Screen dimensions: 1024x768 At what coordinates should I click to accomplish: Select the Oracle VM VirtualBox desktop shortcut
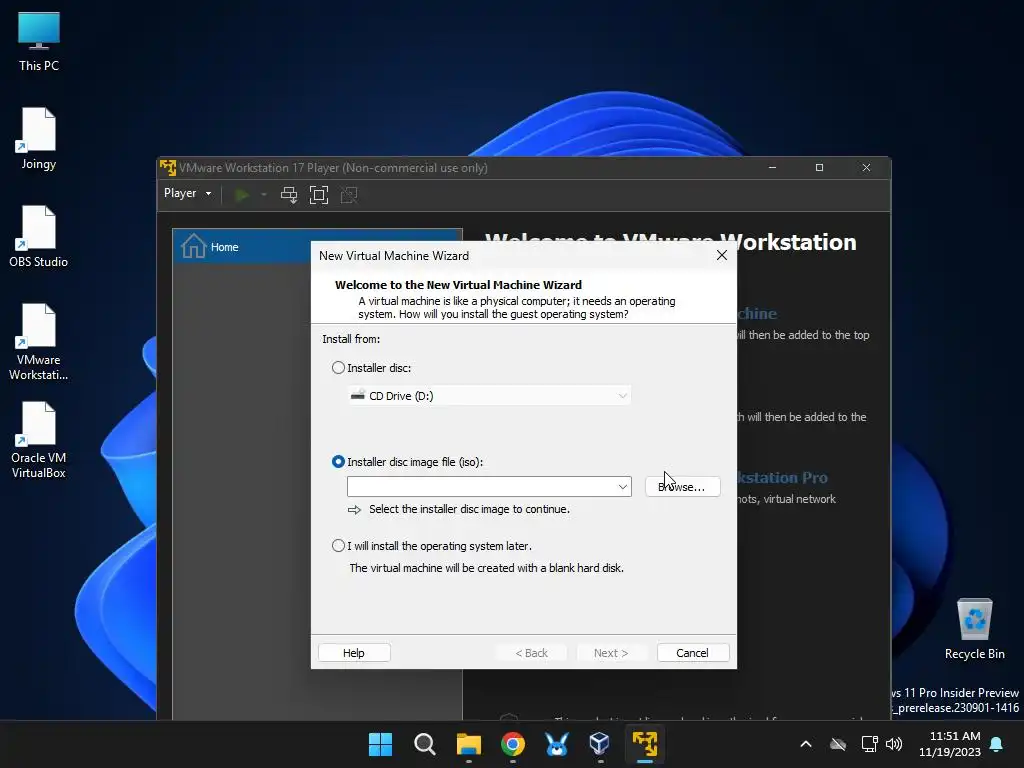click(x=39, y=440)
